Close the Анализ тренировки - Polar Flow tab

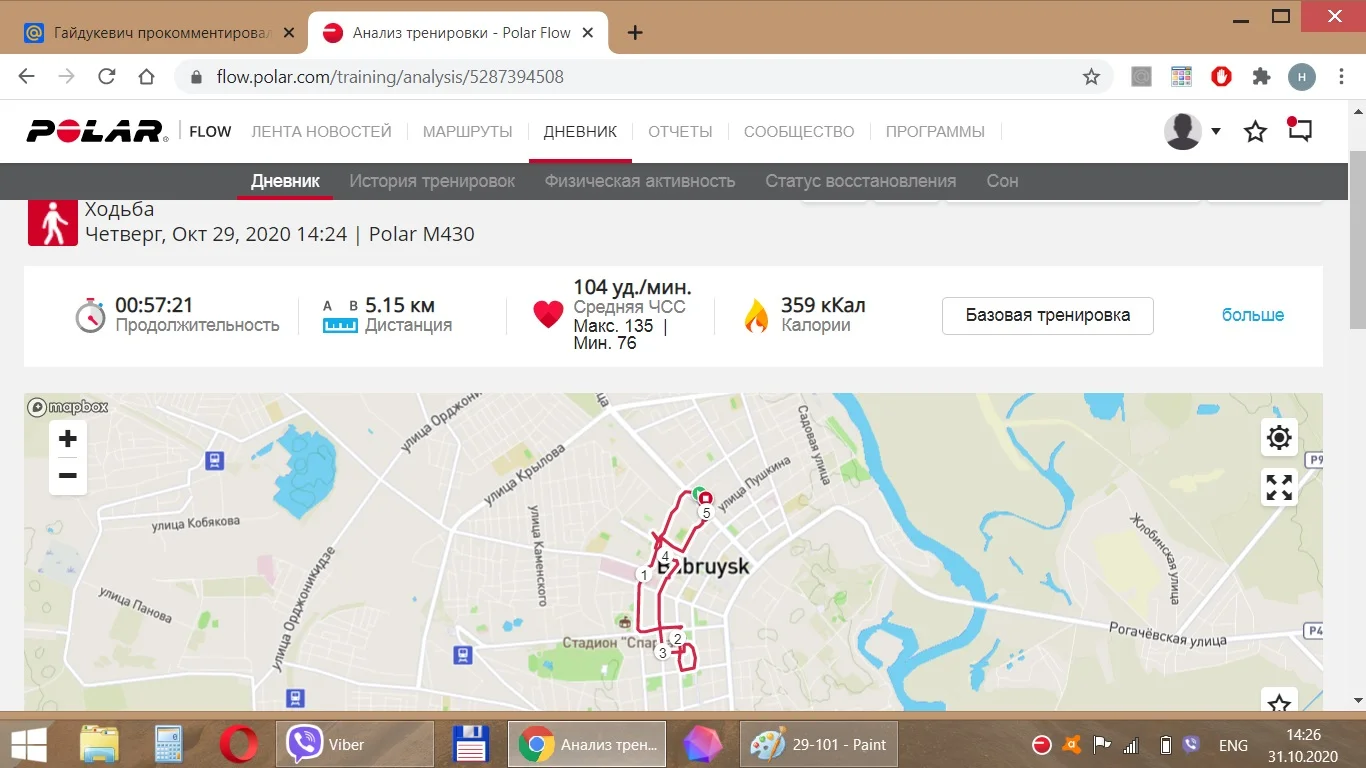pyautogui.click(x=588, y=33)
